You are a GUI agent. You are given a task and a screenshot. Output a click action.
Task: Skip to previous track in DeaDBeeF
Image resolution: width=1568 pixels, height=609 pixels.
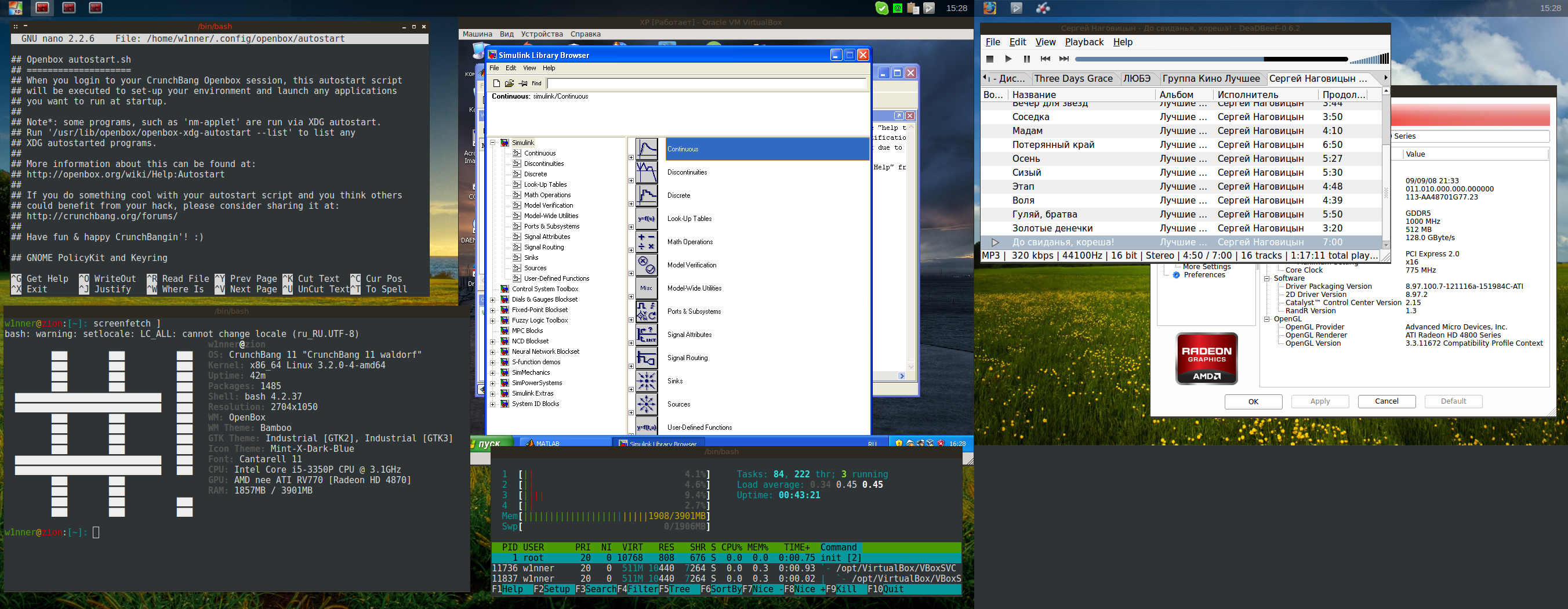[x=1045, y=59]
